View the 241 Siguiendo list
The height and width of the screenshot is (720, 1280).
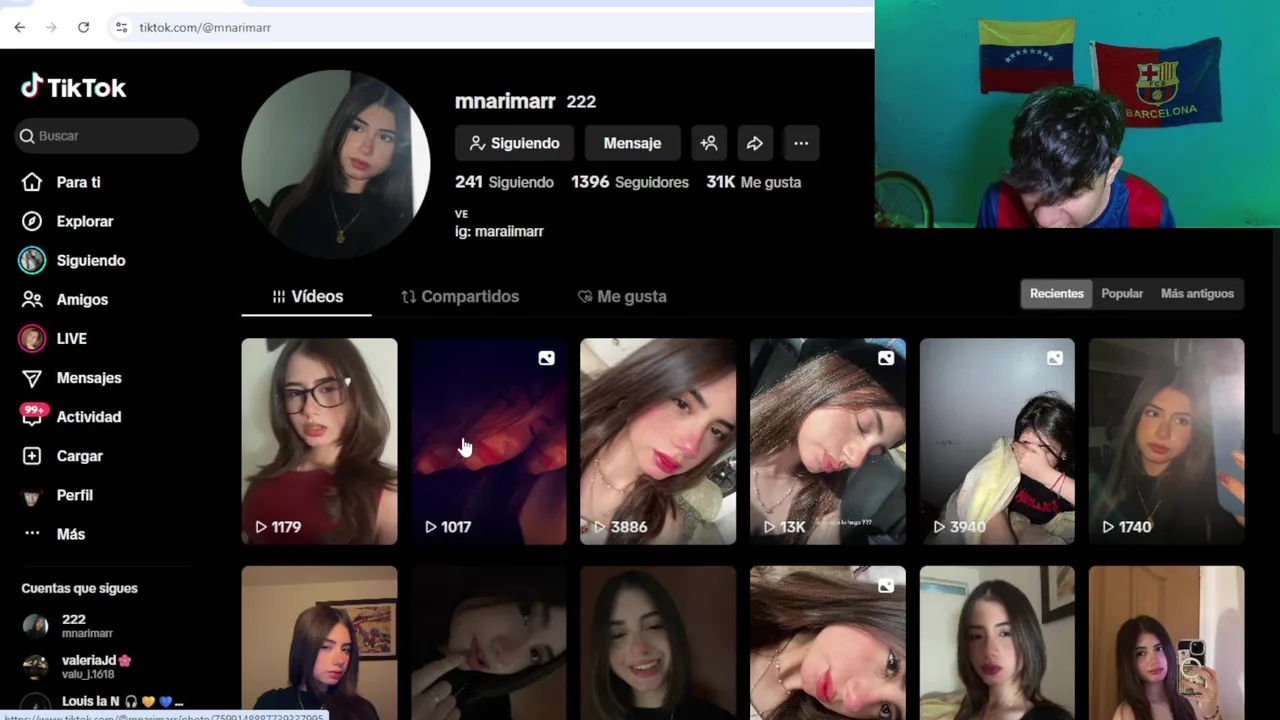coord(504,182)
